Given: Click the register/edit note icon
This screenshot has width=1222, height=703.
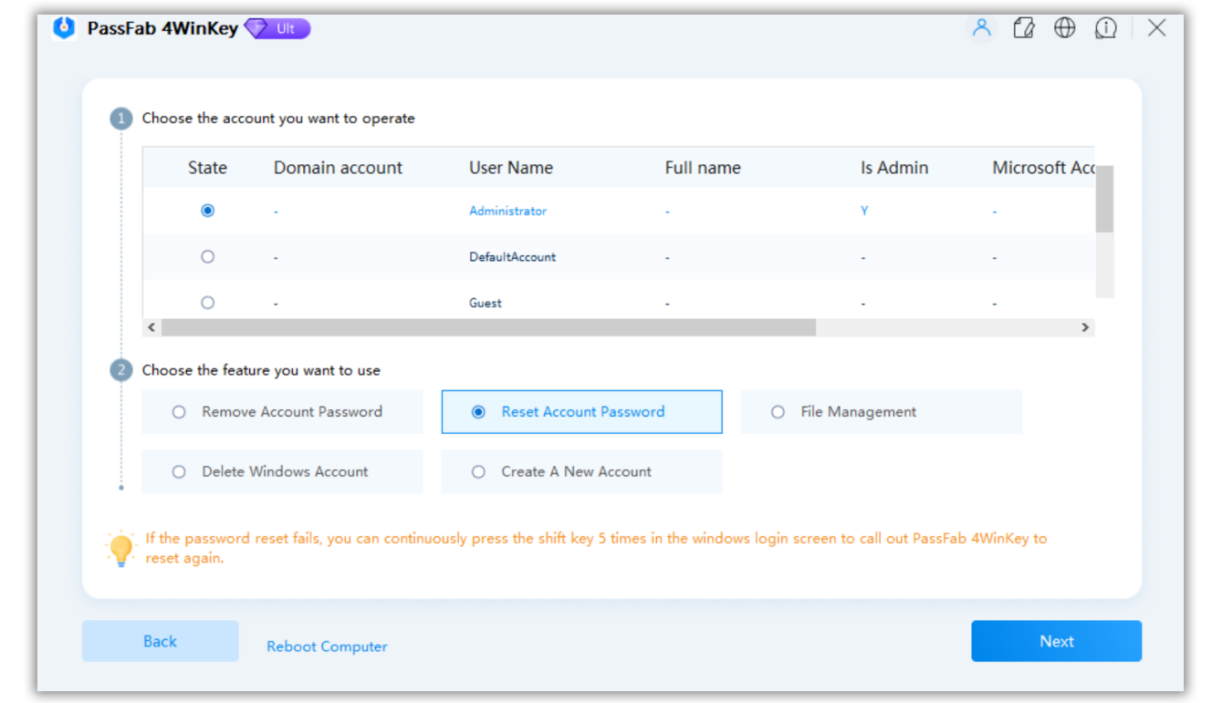Looking at the screenshot, I should point(1023,28).
